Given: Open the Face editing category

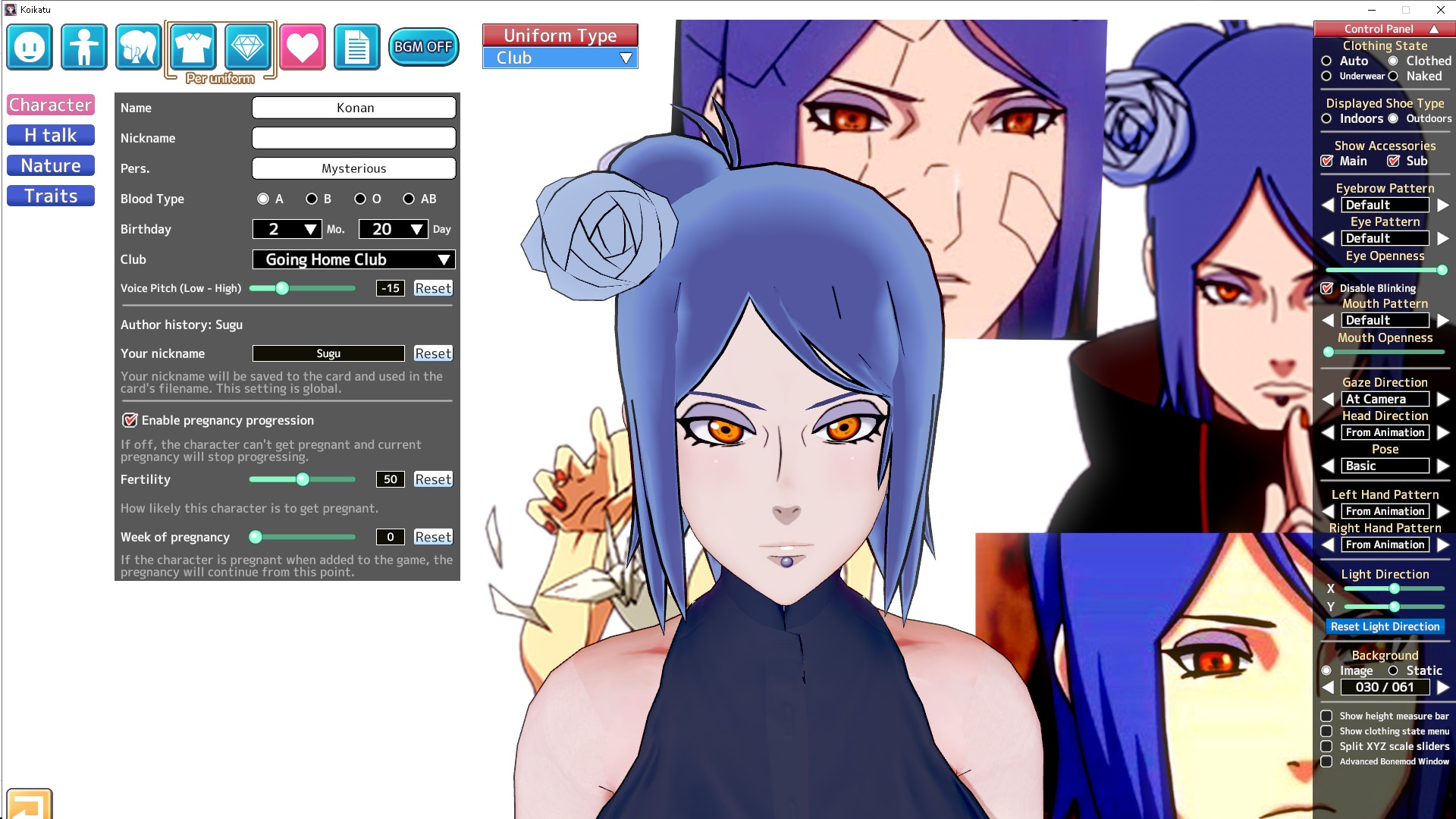Looking at the screenshot, I should (30, 47).
